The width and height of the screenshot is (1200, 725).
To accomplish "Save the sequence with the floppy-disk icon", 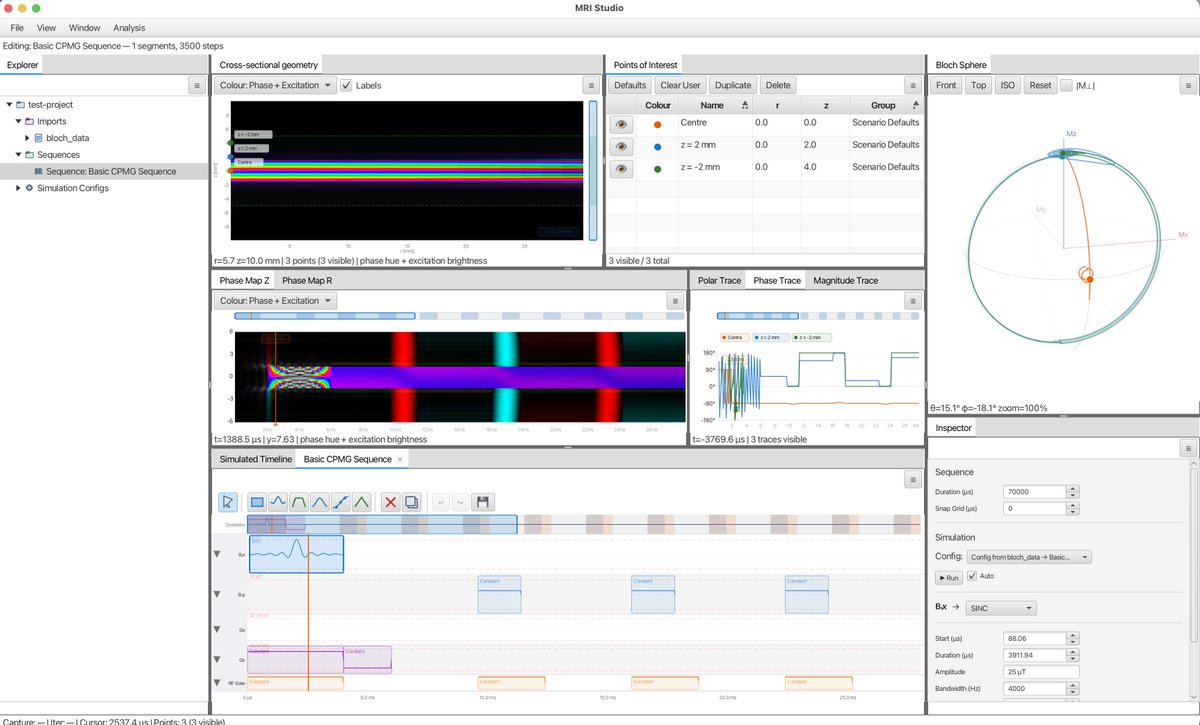I will [x=483, y=502].
